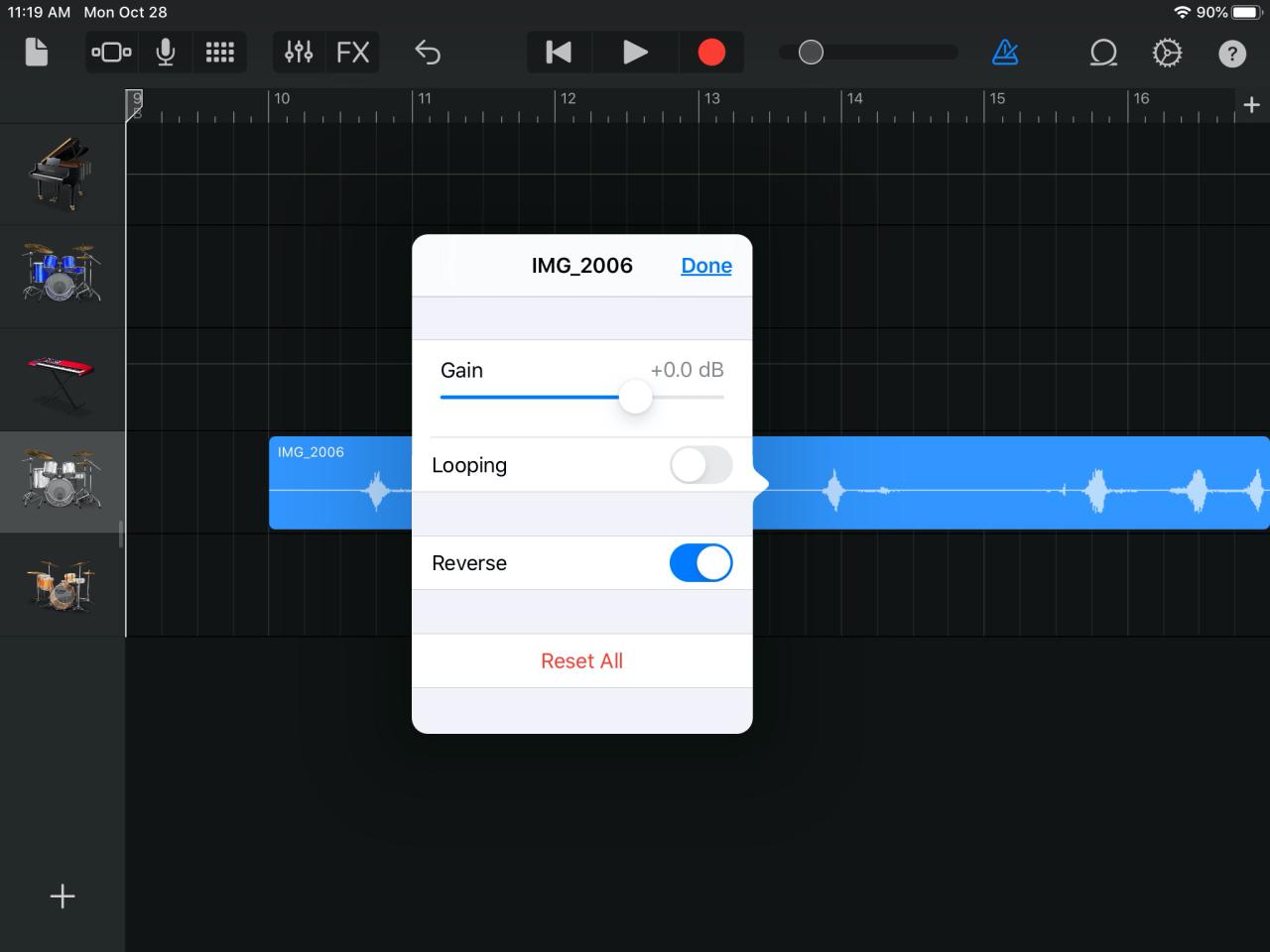Image resolution: width=1270 pixels, height=952 pixels.
Task: Open the FX panel
Action: [352, 52]
